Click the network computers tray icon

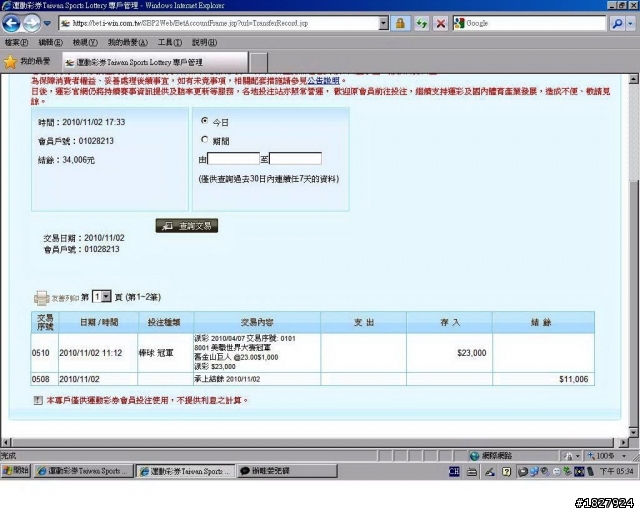(534, 472)
